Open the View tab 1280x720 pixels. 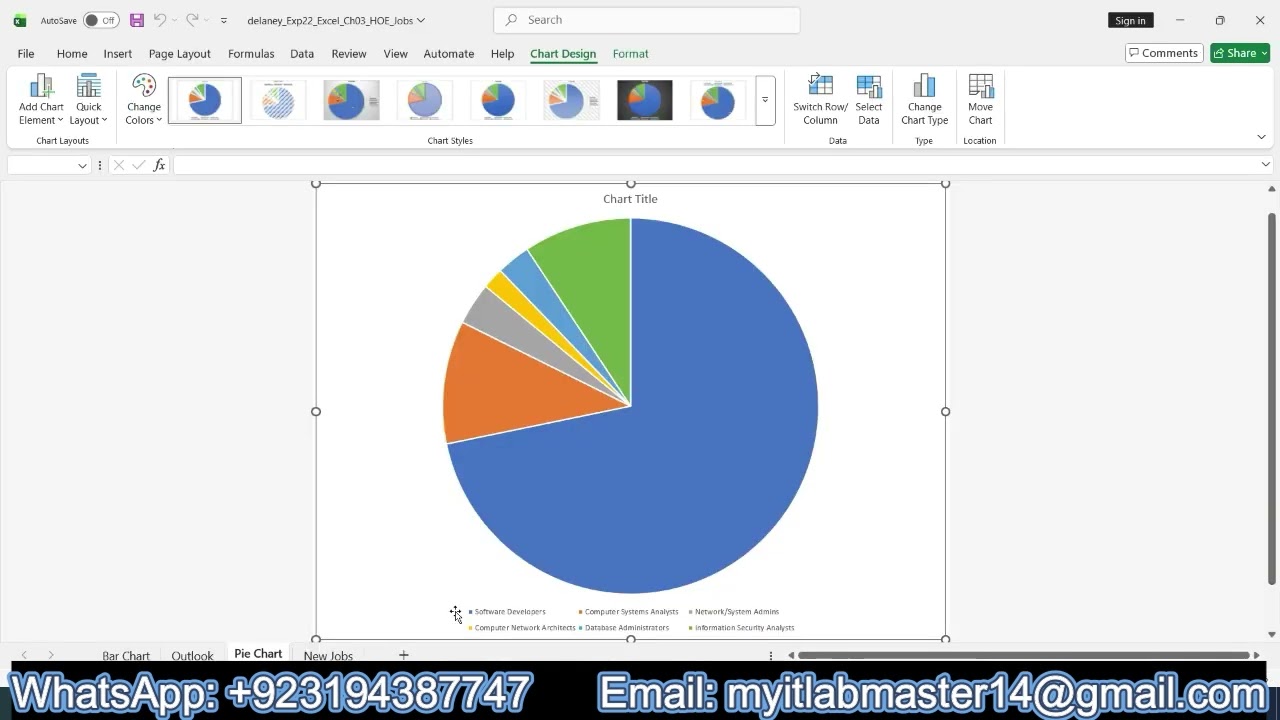pos(396,54)
